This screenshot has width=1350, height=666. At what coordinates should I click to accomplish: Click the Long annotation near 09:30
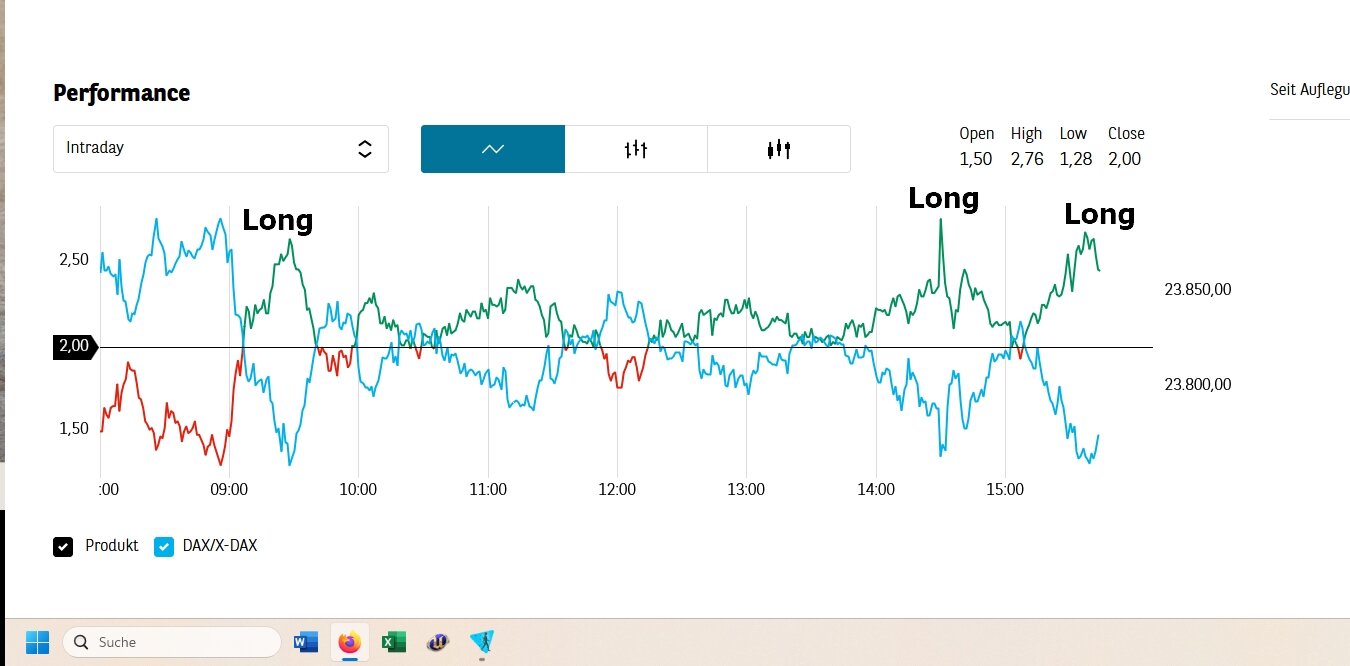[x=277, y=220]
